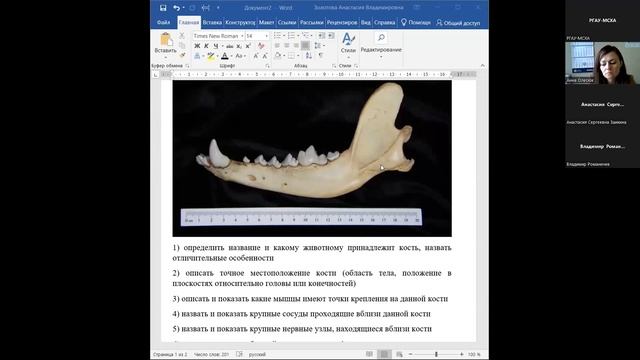Click the zoom slider in status bar
This screenshot has width=640, height=360.
click(436, 354)
